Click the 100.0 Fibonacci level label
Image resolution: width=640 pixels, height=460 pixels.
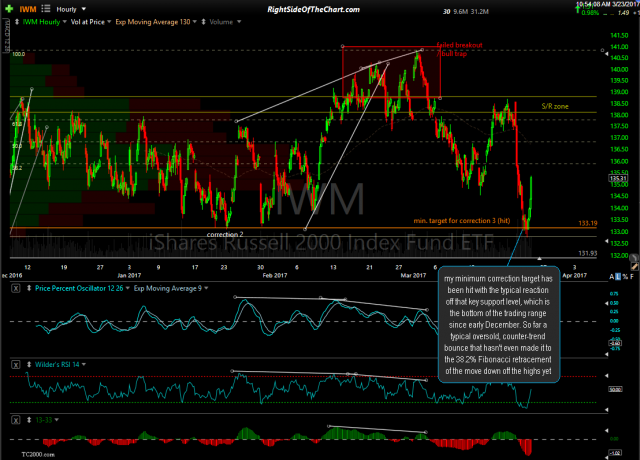[18, 54]
